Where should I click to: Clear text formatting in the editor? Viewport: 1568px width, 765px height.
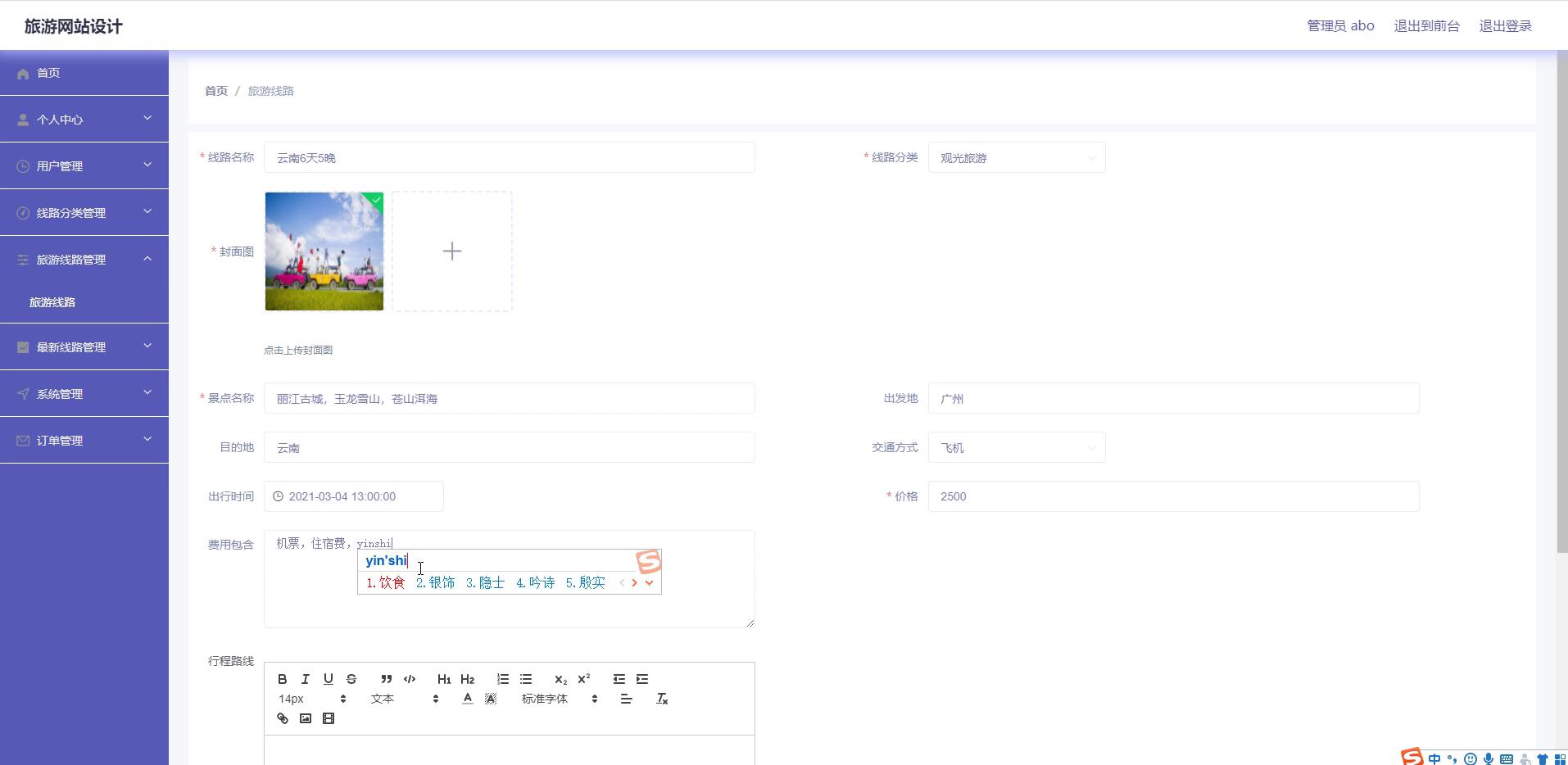(x=662, y=699)
